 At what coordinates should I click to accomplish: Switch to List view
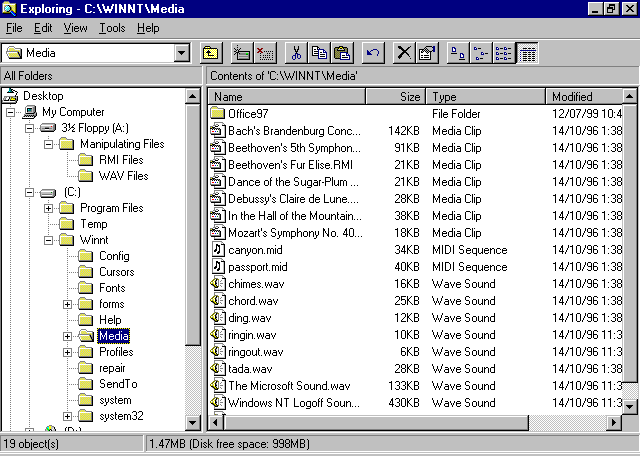(504, 53)
